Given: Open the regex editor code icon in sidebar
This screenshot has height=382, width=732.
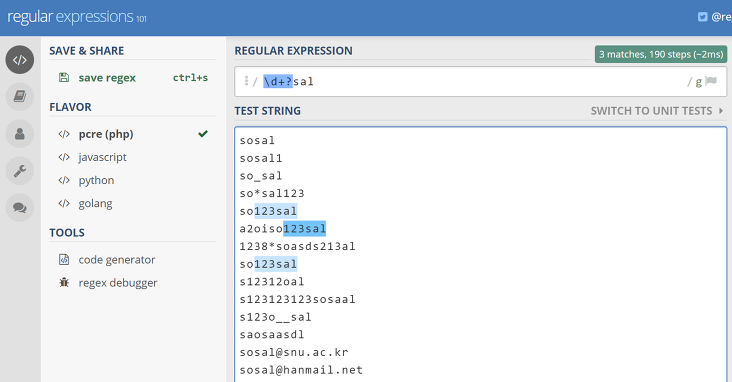Looking at the screenshot, I should click(x=20, y=60).
